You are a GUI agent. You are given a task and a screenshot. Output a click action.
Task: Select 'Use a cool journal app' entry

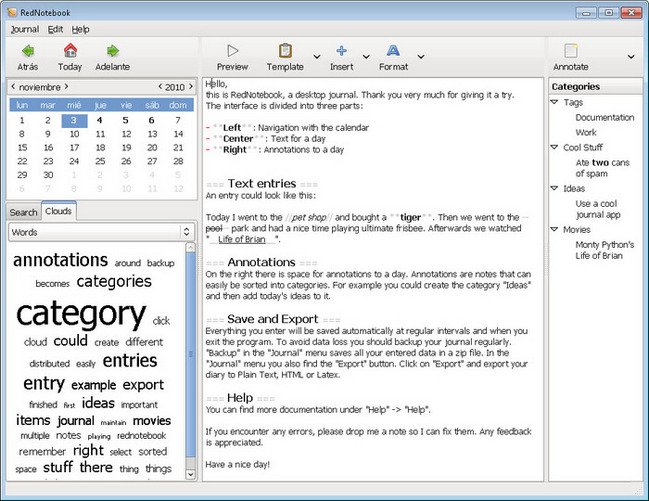pyautogui.click(x=598, y=209)
